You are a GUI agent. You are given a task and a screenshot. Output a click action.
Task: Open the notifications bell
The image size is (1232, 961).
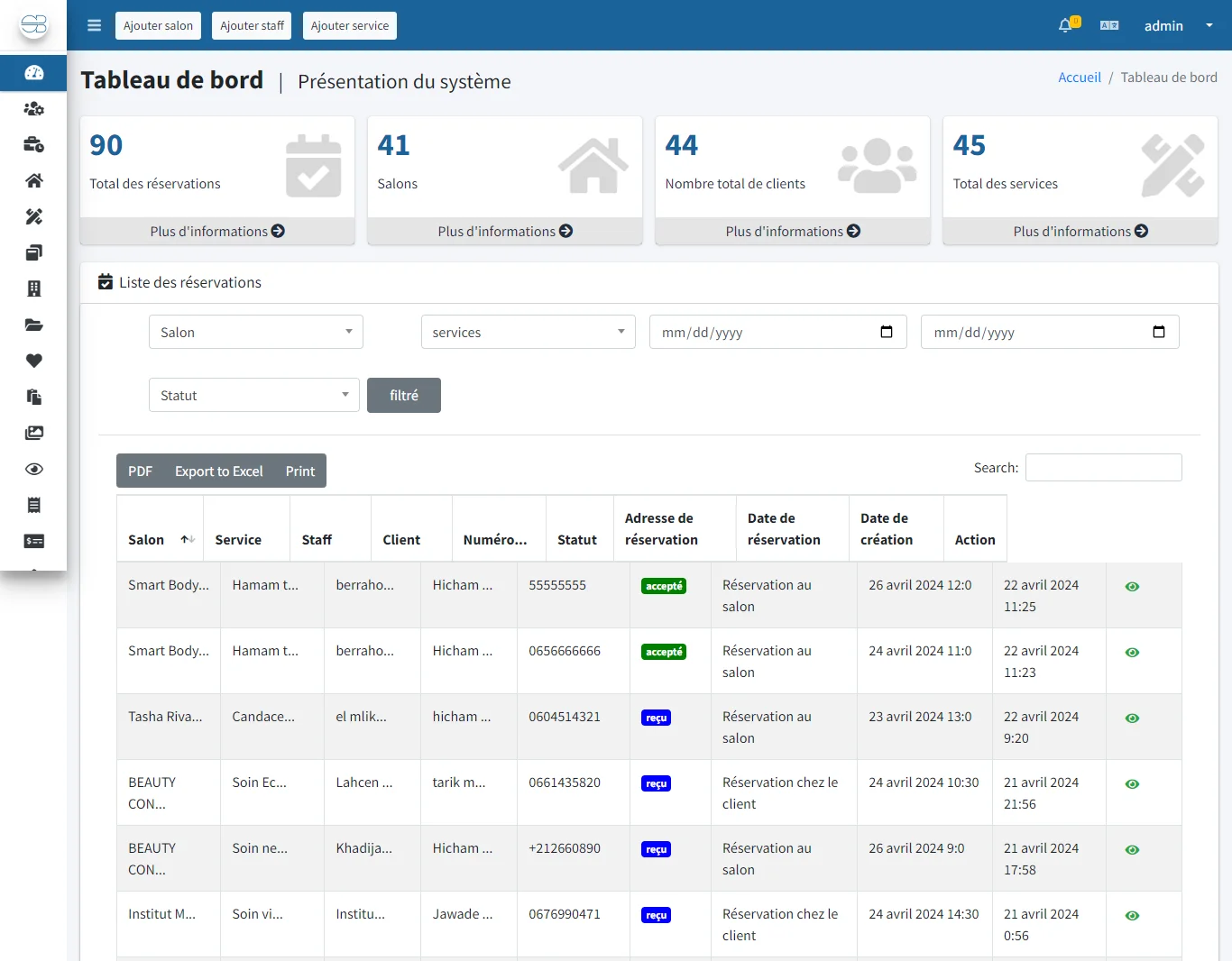[1066, 25]
